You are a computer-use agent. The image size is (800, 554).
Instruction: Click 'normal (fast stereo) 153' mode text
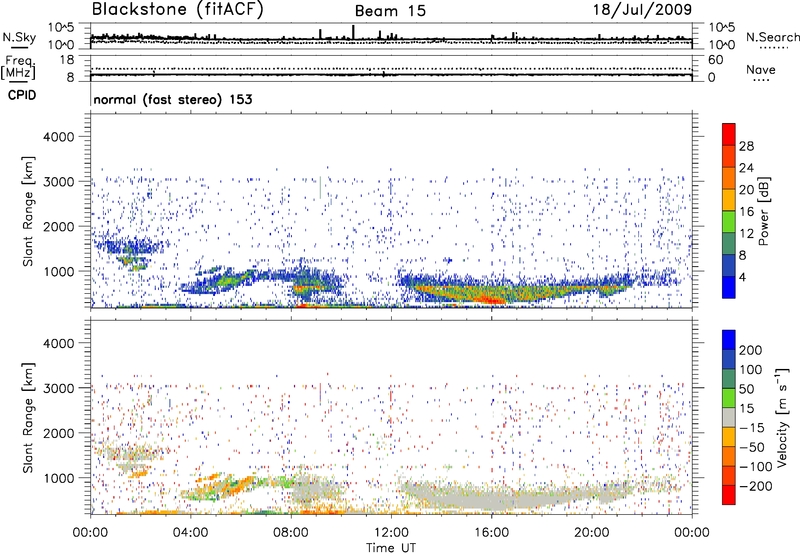pos(173,99)
